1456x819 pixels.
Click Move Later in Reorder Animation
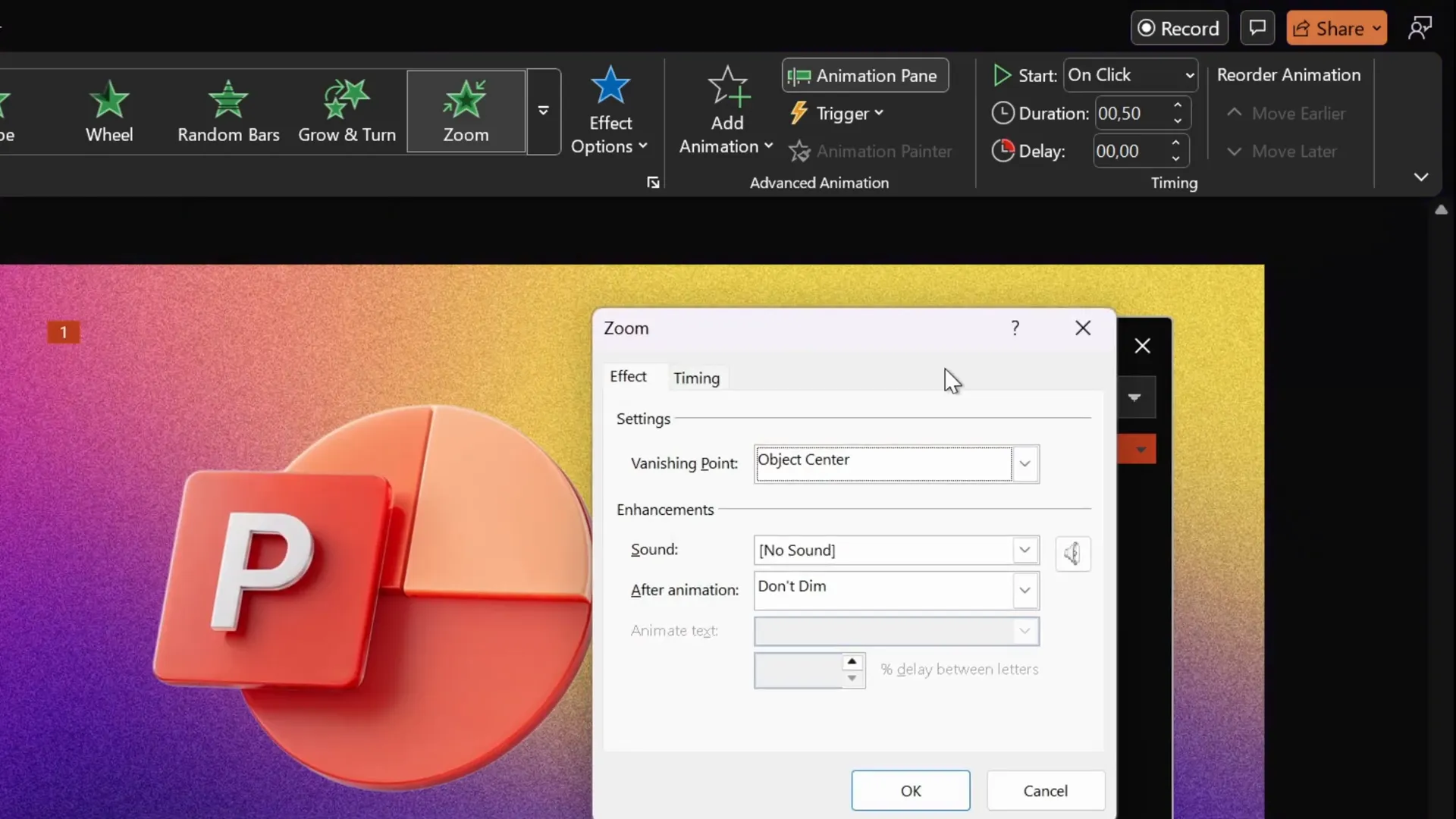coord(1282,152)
